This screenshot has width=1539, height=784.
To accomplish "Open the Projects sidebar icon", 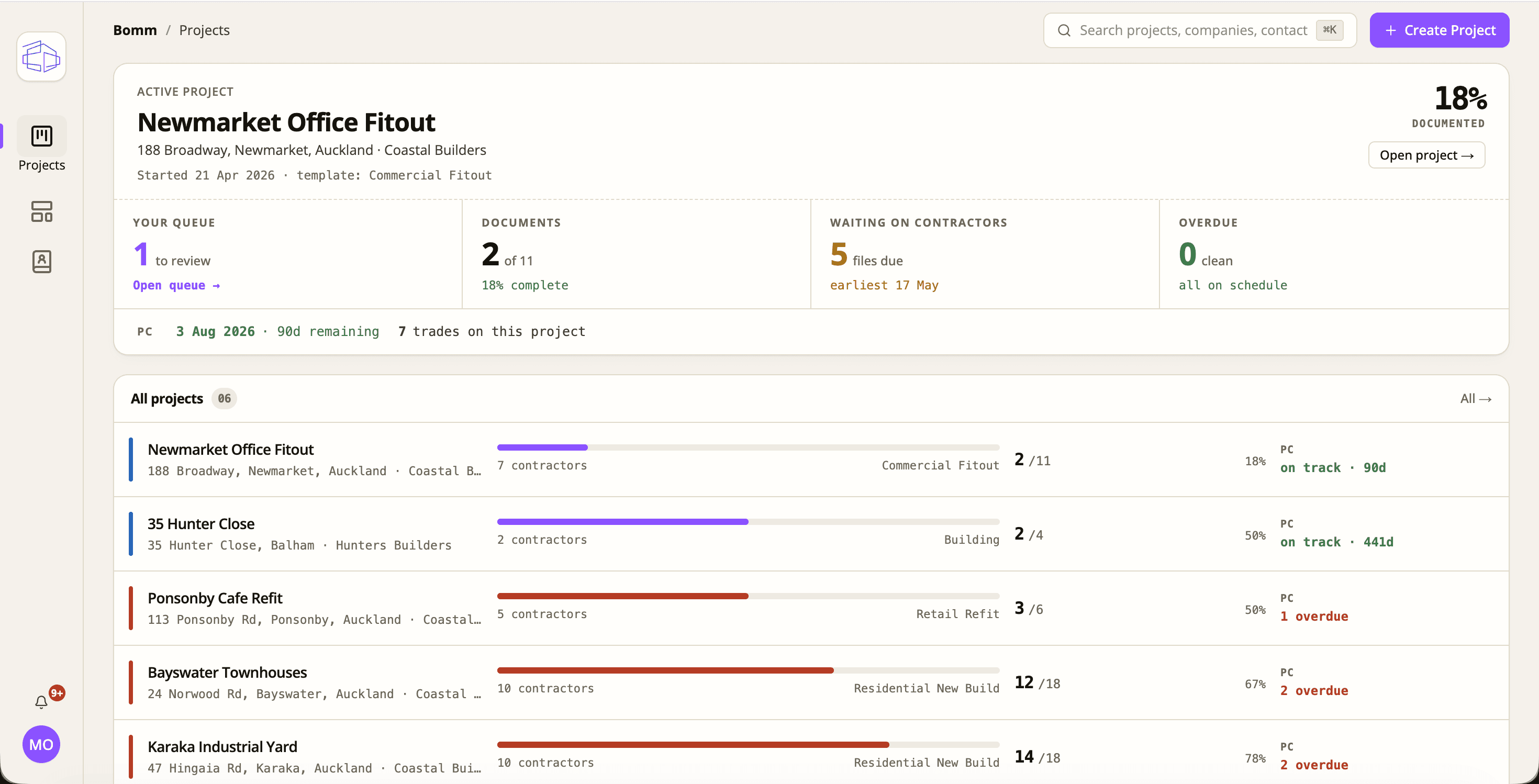I will point(41,136).
